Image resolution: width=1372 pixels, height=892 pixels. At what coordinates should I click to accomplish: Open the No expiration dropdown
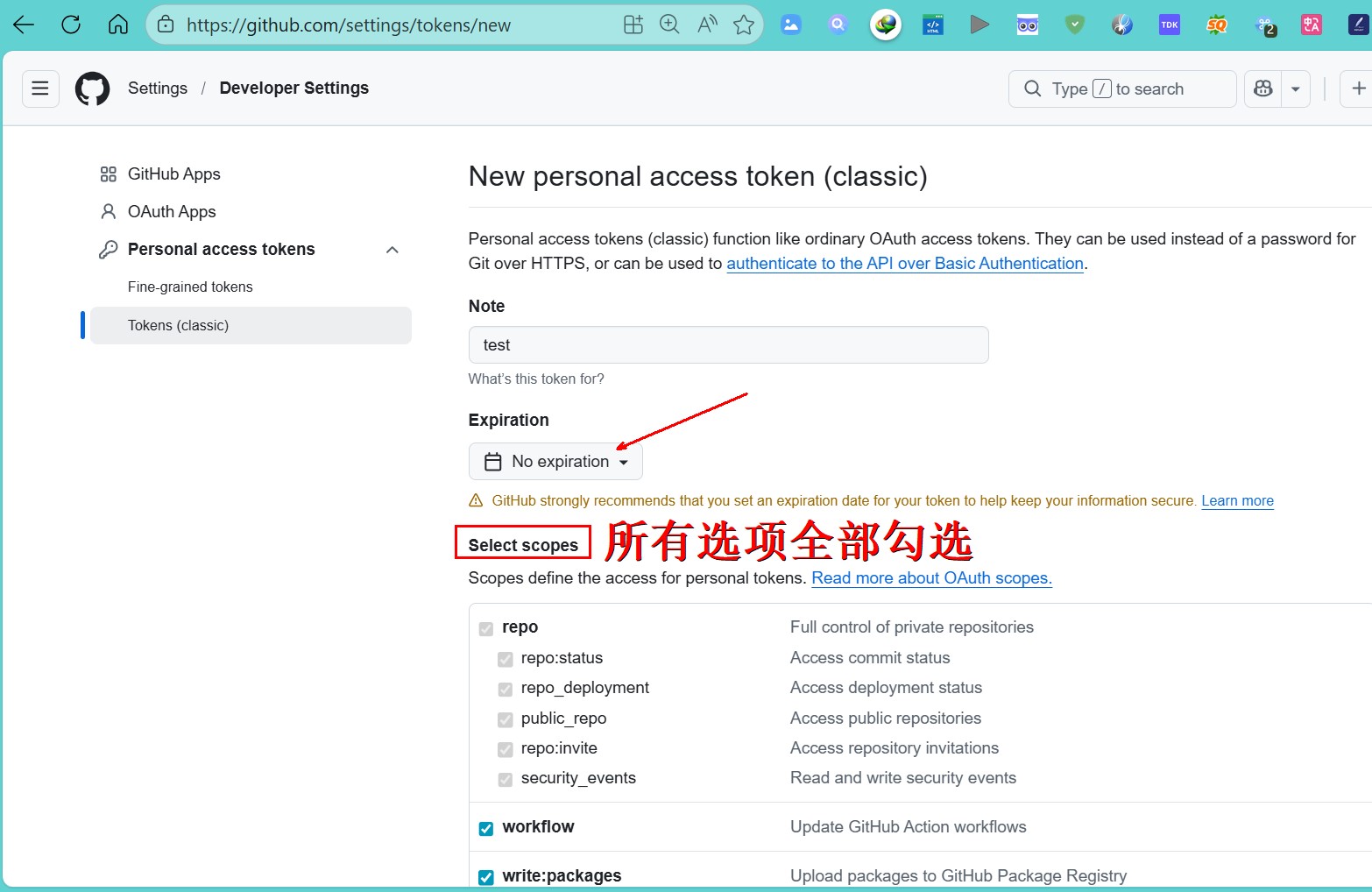(x=555, y=462)
